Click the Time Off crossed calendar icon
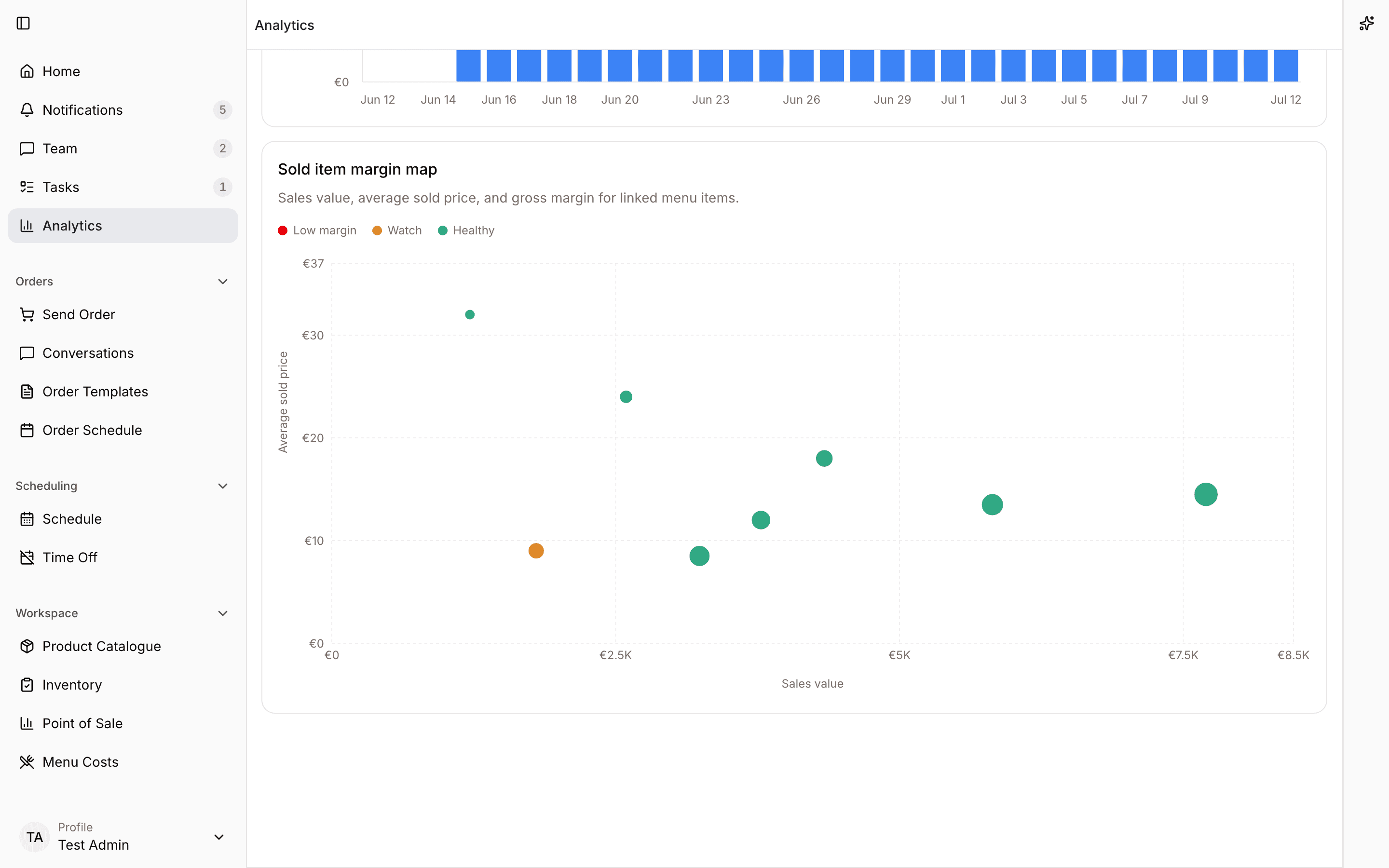This screenshot has width=1389, height=868. pyautogui.click(x=27, y=557)
